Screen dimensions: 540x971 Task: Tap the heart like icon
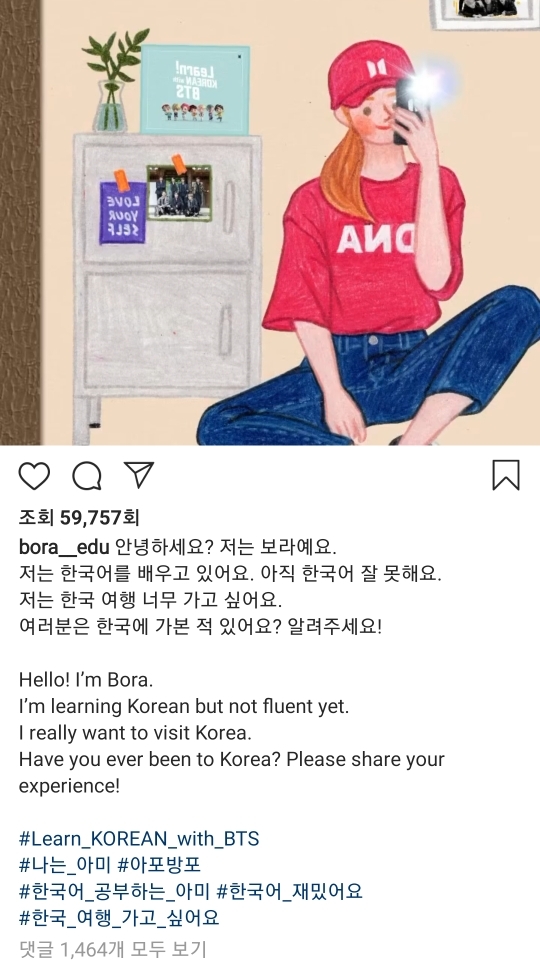click(x=33, y=476)
